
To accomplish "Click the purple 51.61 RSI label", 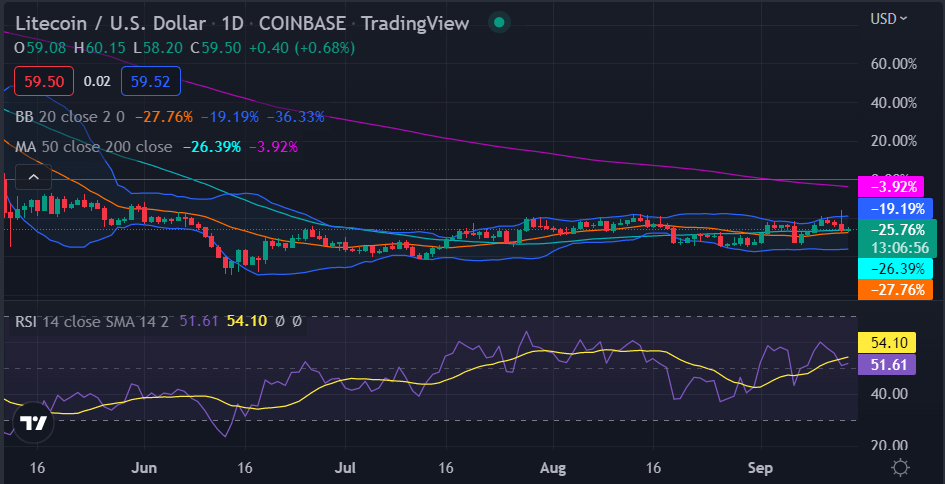I will click(x=887, y=365).
